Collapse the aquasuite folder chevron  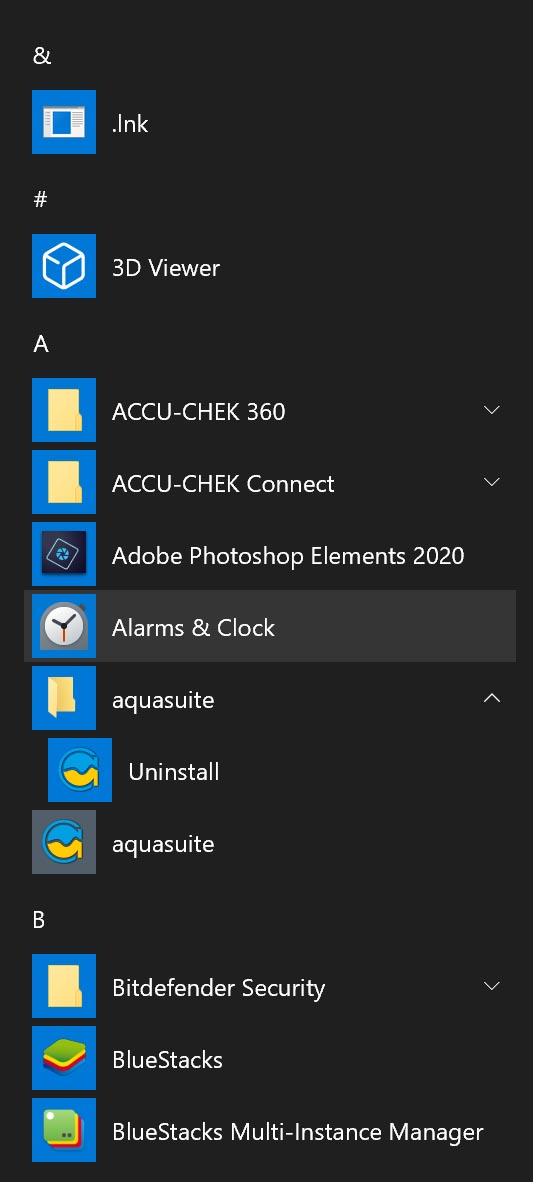click(x=492, y=698)
